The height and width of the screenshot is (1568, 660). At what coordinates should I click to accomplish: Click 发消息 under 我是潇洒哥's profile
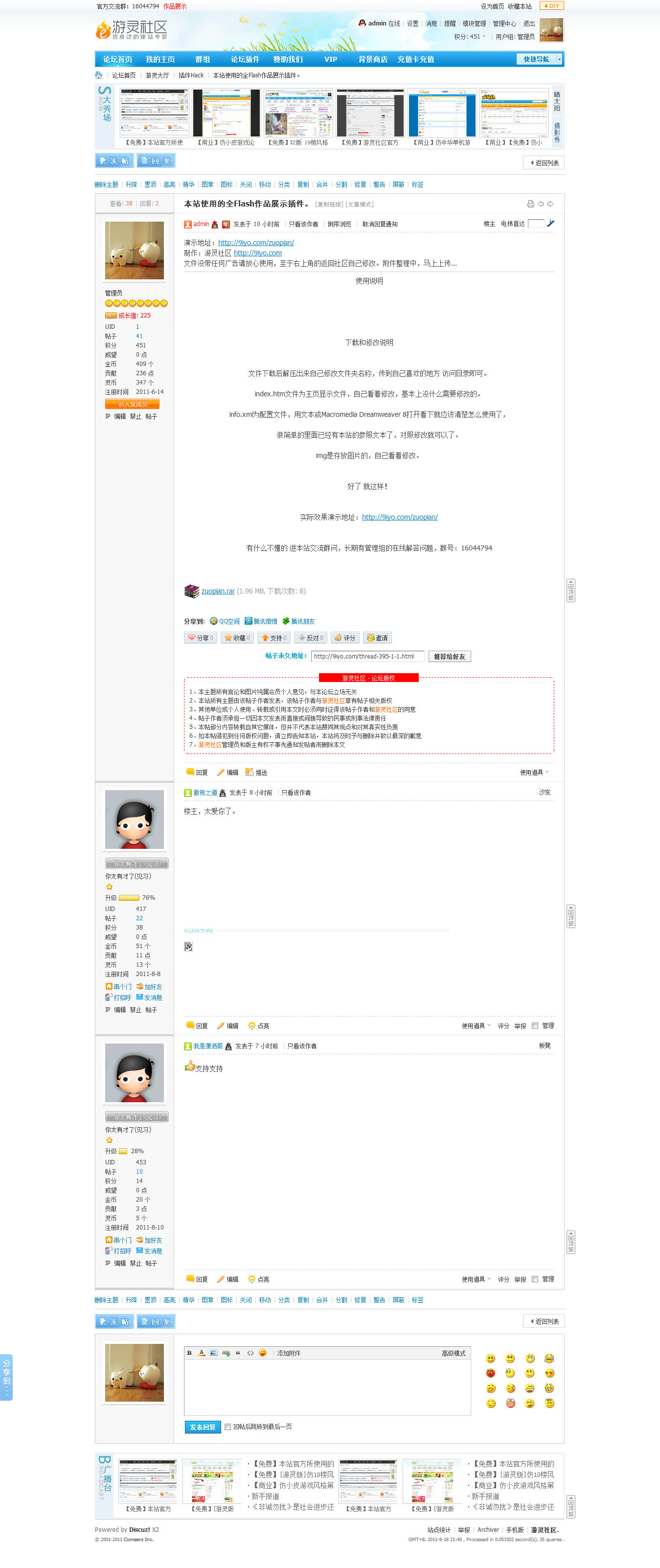click(x=149, y=1251)
